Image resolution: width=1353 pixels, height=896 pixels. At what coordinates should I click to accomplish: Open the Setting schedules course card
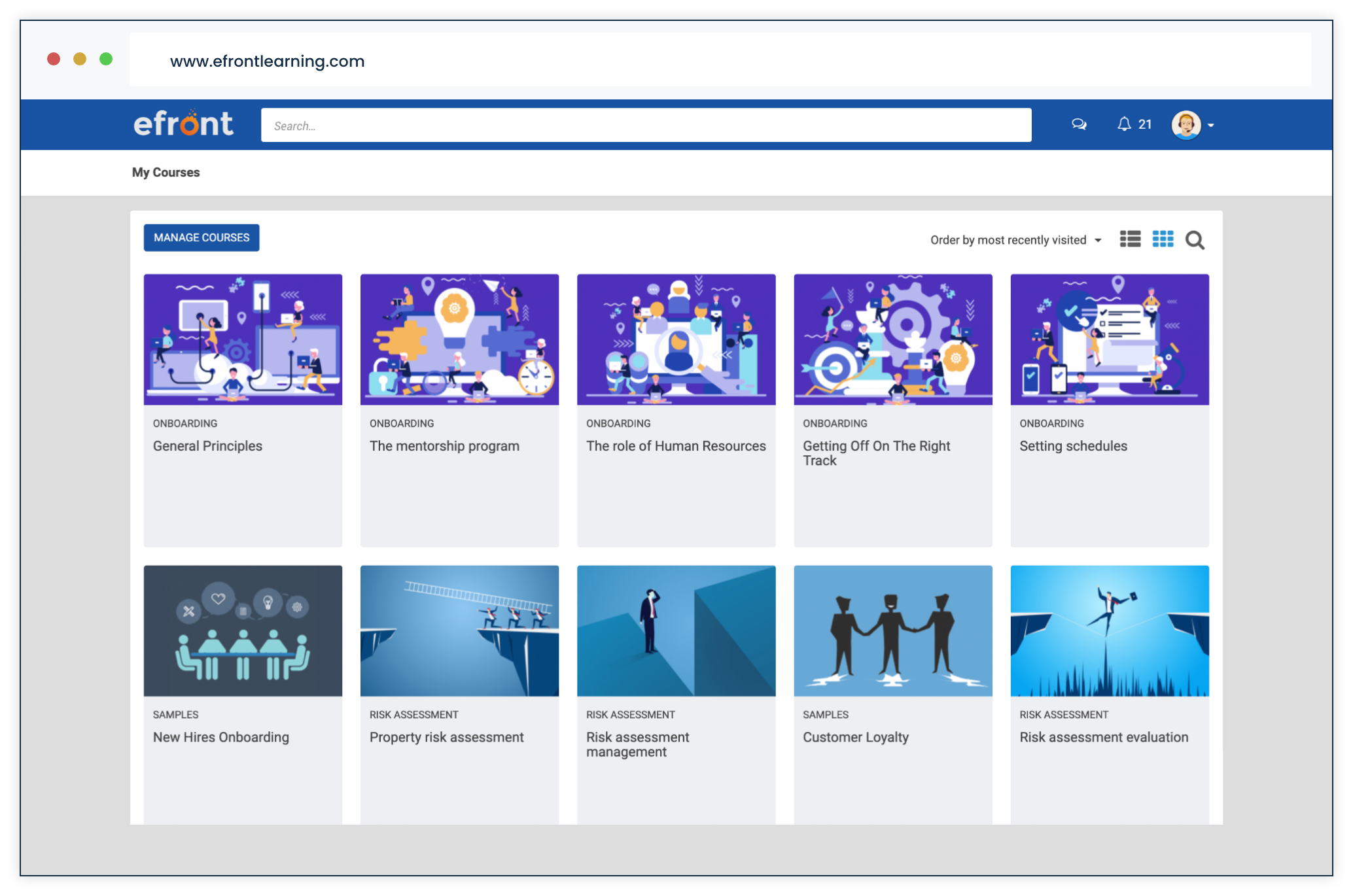1073,446
